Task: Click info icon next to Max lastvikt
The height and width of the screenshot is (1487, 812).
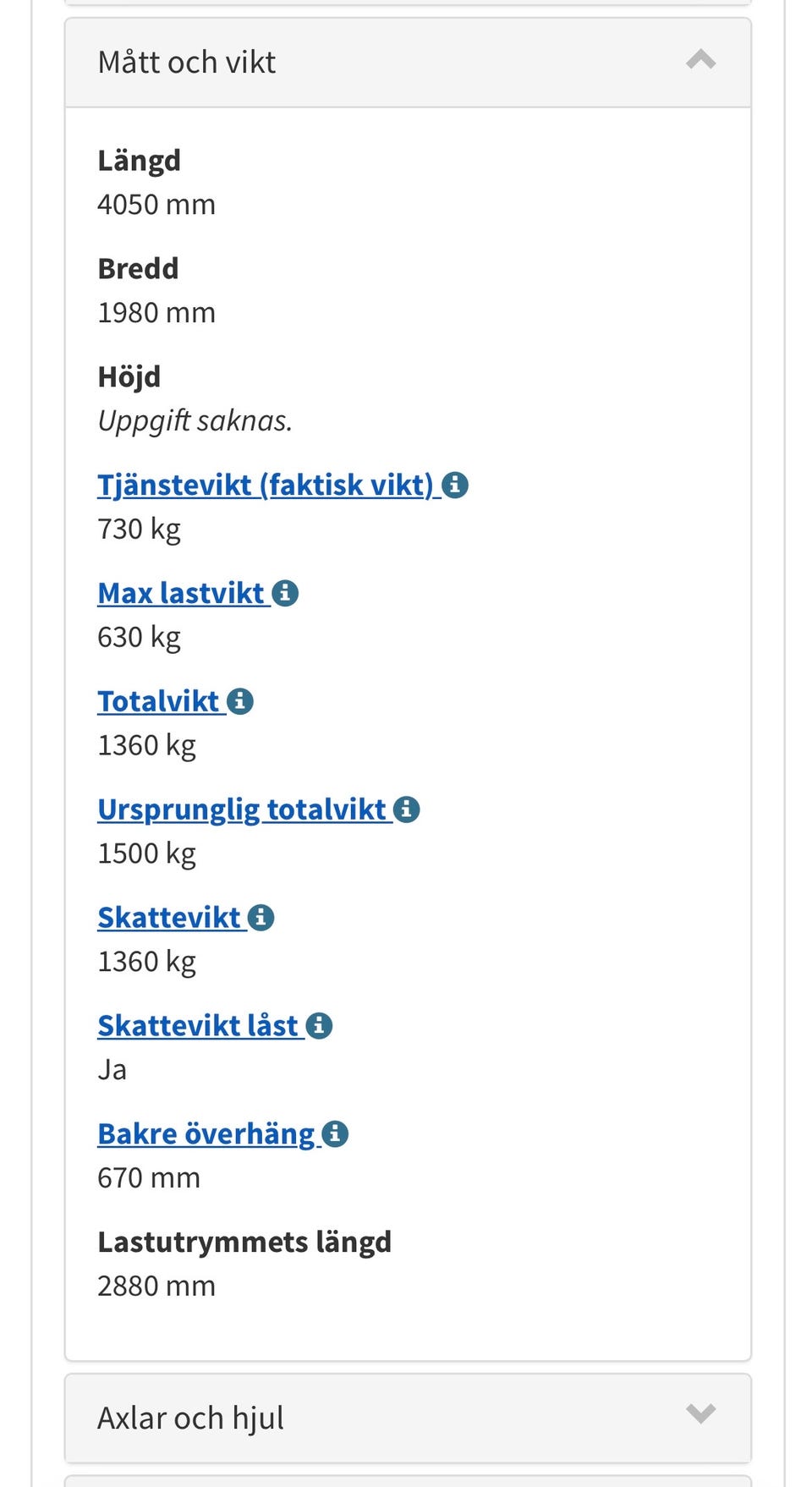Action: tap(285, 594)
